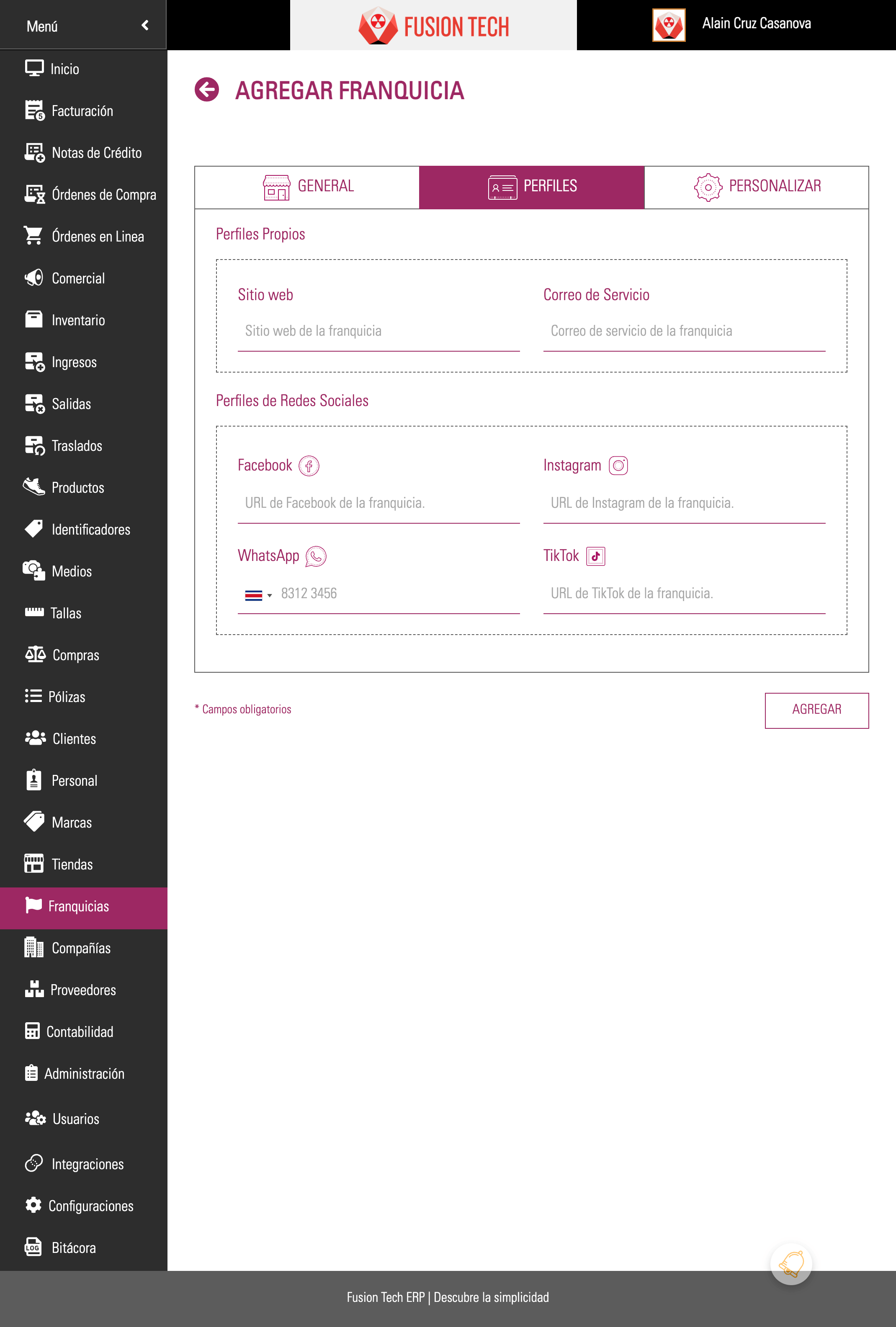Open WhatsApp country flag dropdown

[x=258, y=595]
